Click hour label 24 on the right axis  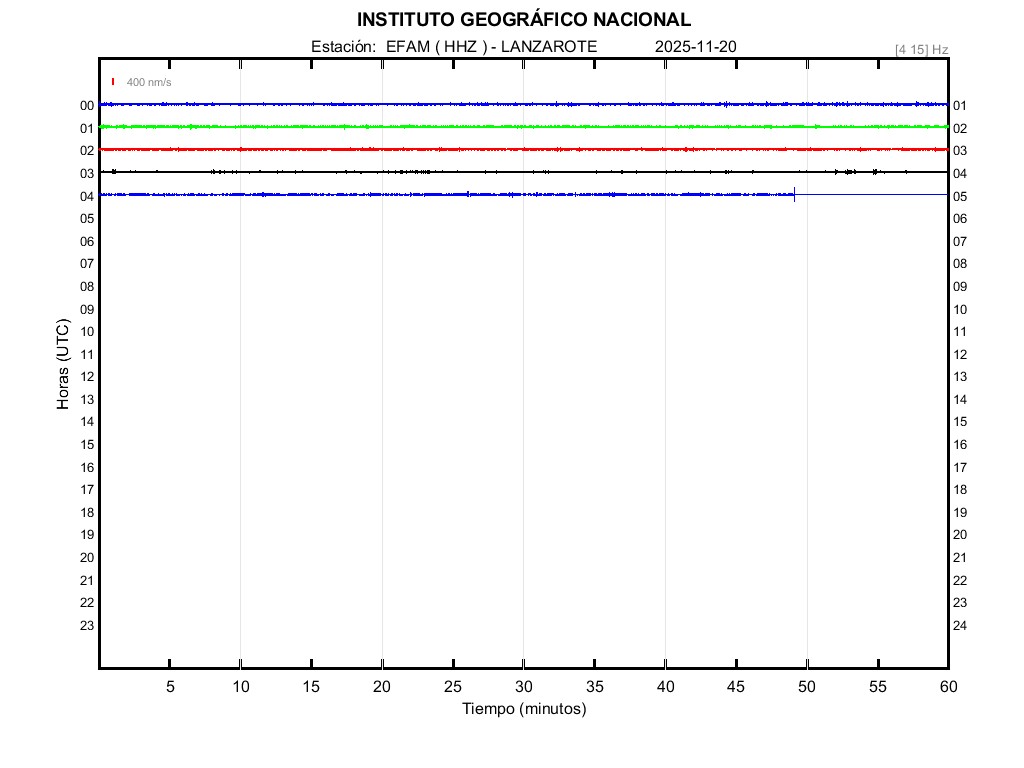tap(960, 626)
